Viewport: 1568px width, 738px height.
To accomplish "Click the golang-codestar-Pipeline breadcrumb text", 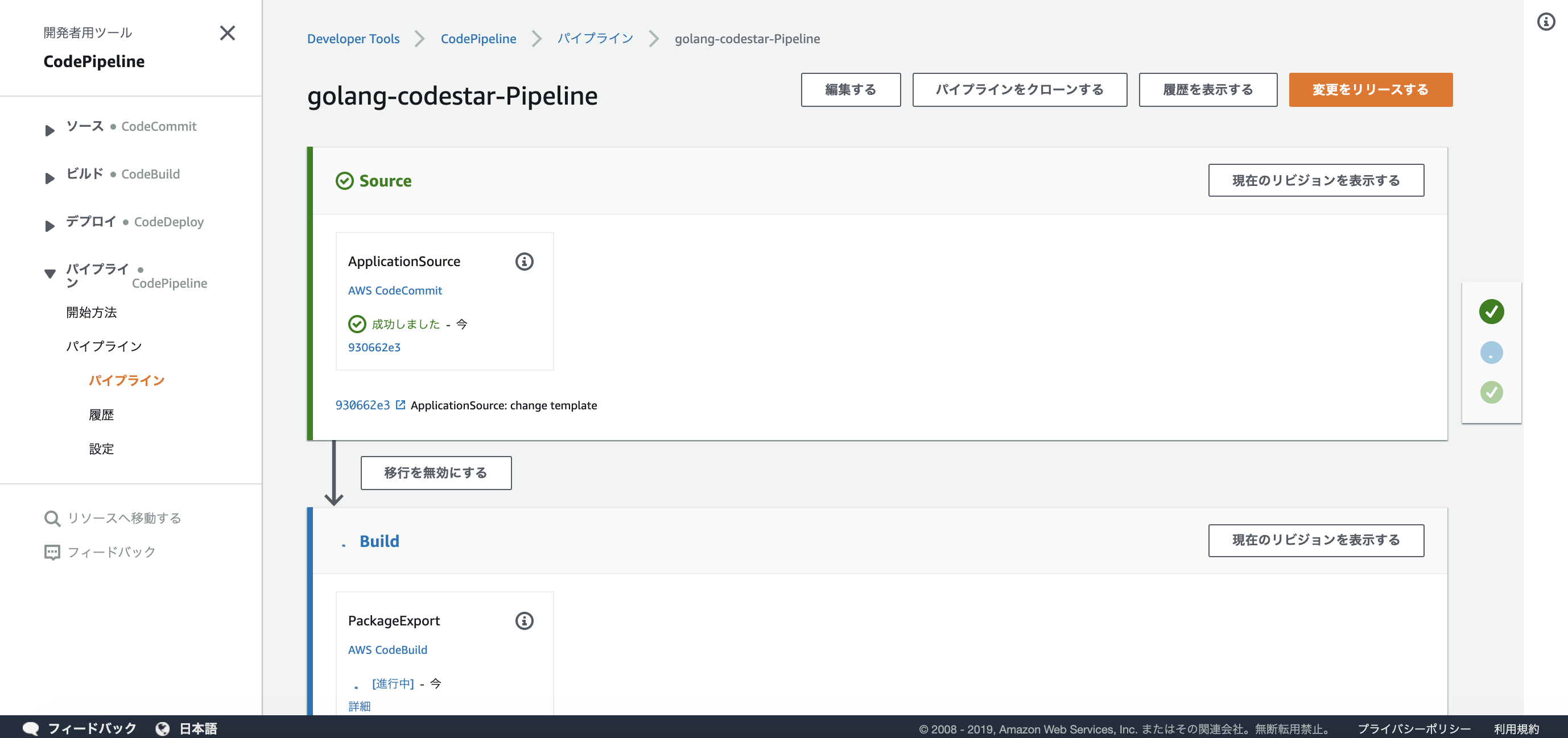I will tap(747, 38).
